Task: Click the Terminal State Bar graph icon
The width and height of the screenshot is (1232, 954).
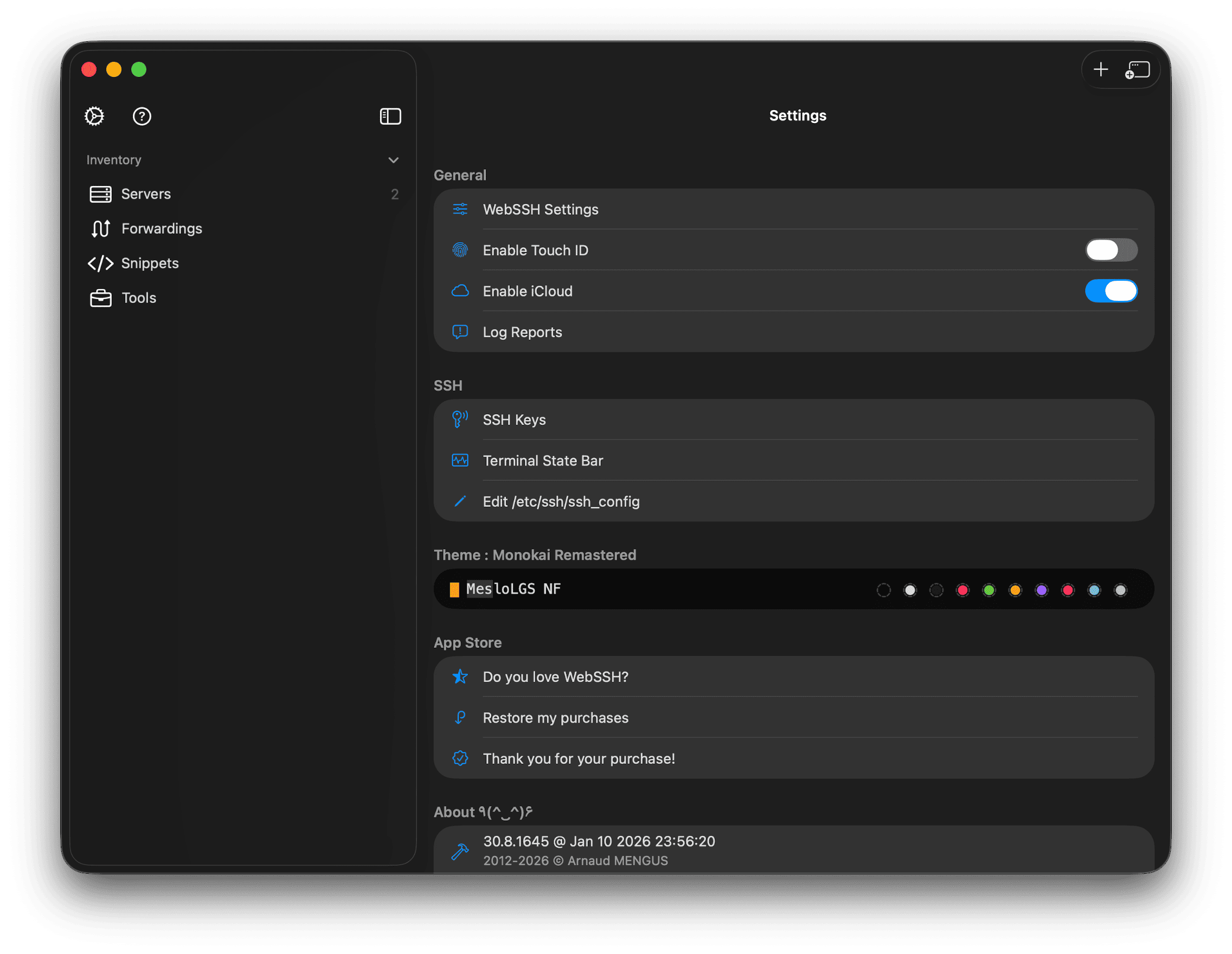Action: point(460,460)
